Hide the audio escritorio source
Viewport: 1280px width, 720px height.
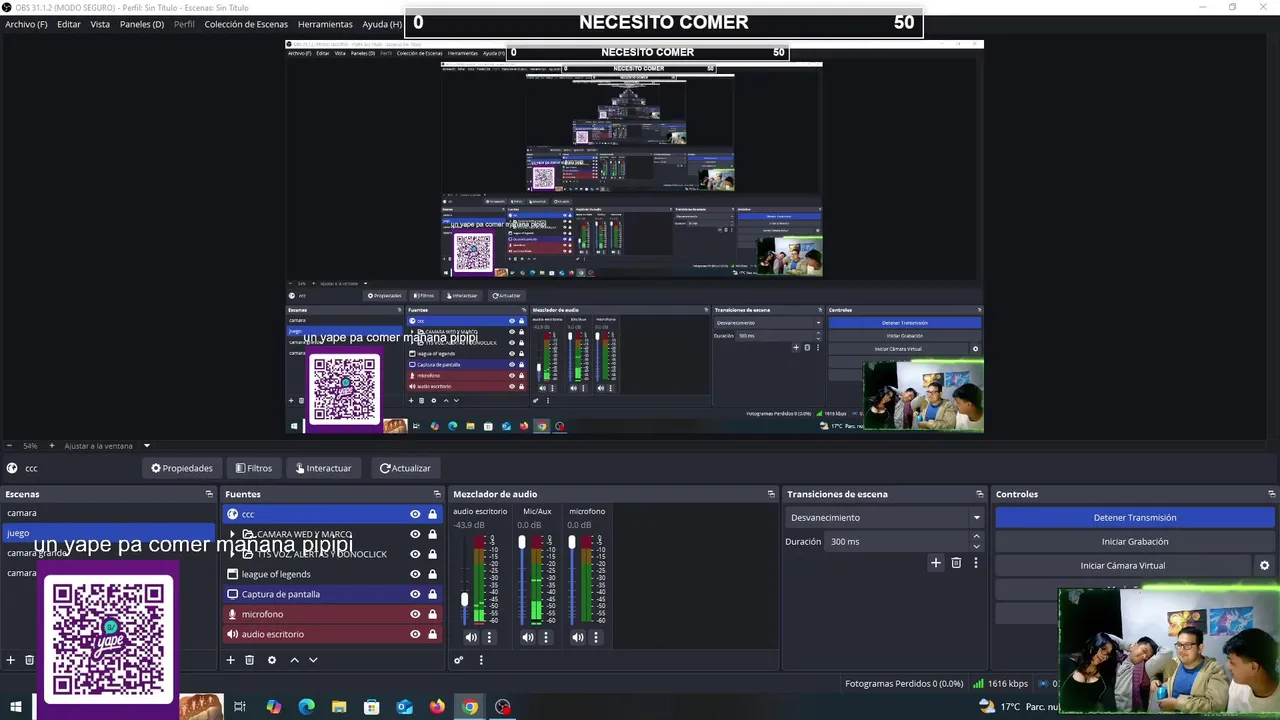[415, 634]
